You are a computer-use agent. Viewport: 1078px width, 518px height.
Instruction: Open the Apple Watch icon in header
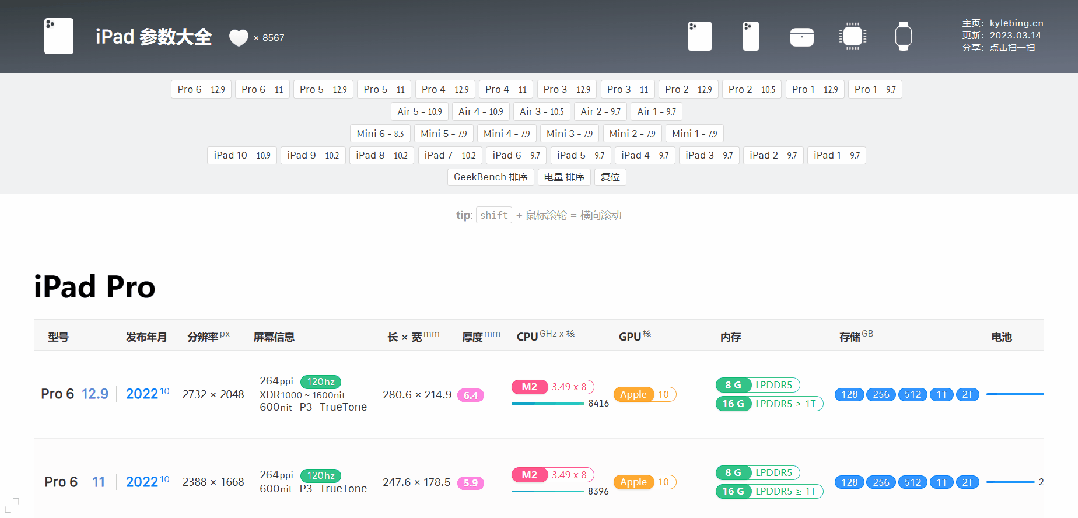tap(903, 36)
